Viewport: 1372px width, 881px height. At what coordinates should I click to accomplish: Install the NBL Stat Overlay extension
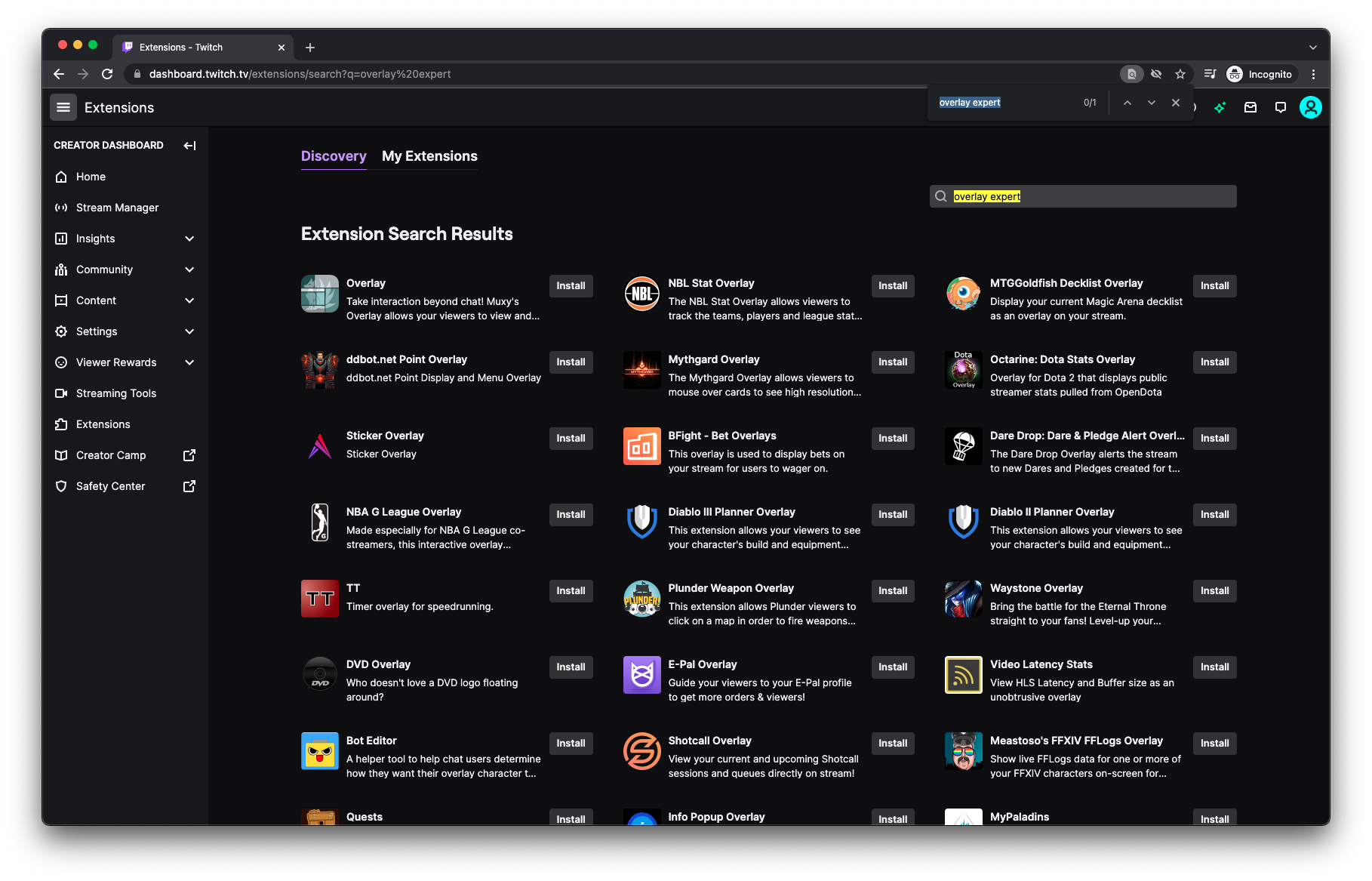point(893,286)
